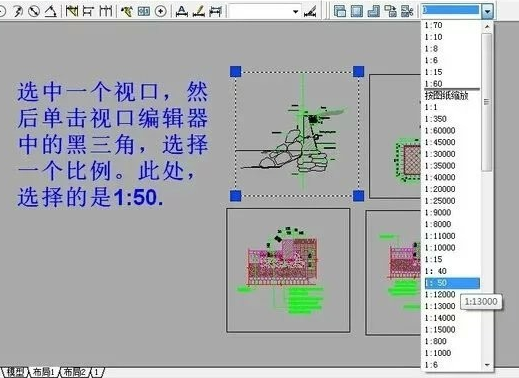The image size is (519, 378).
Task: Click the Dimension Text Edit icon
Action: coord(199,11)
